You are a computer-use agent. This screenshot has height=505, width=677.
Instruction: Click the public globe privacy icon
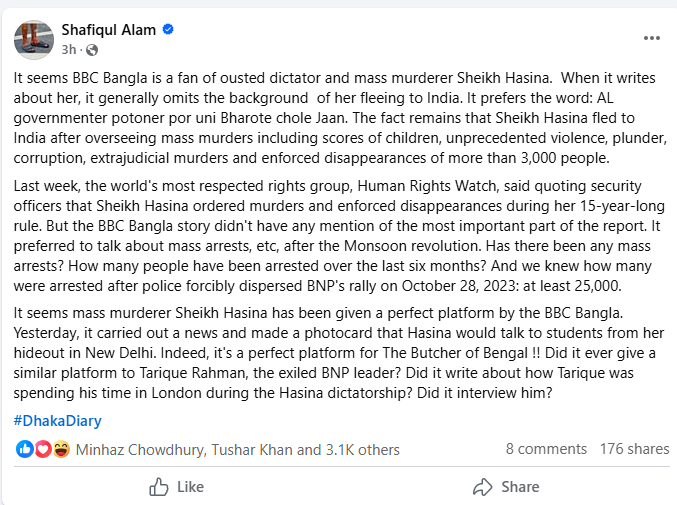pos(92,50)
